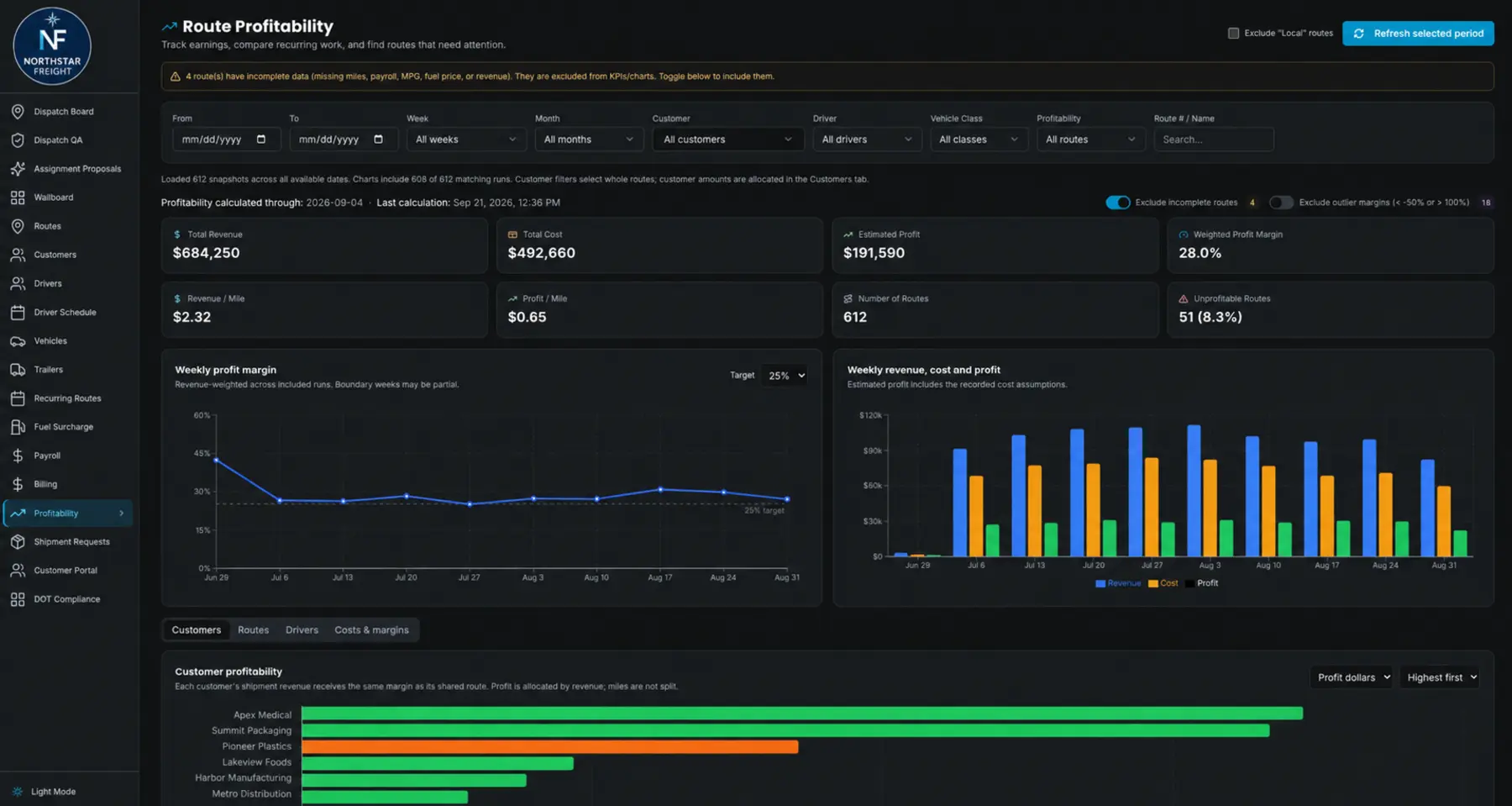Check Exclude "Local" routes checkbox

[x=1233, y=33]
